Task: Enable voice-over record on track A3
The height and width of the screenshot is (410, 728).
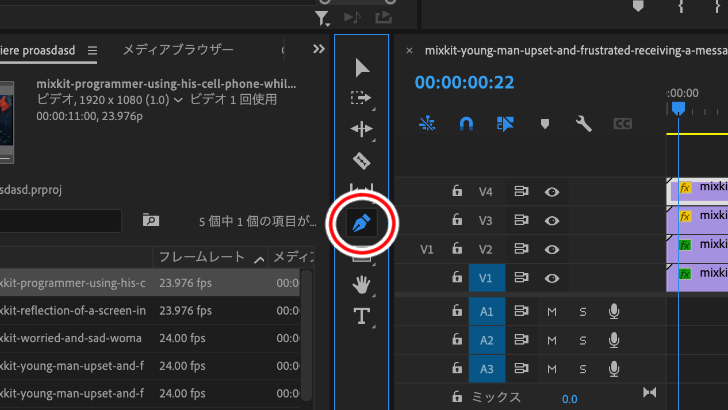Action: (x=614, y=369)
